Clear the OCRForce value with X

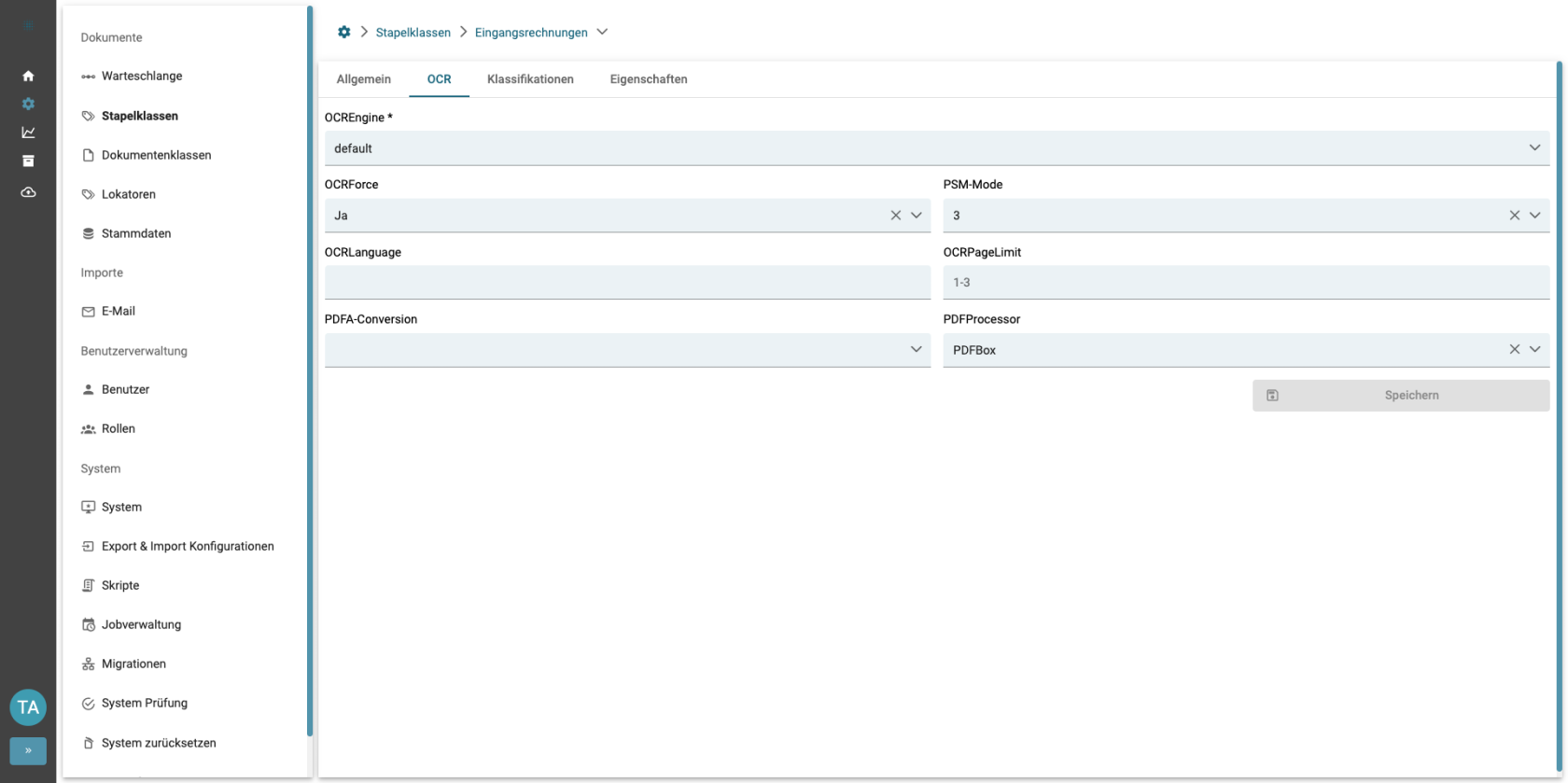point(895,216)
